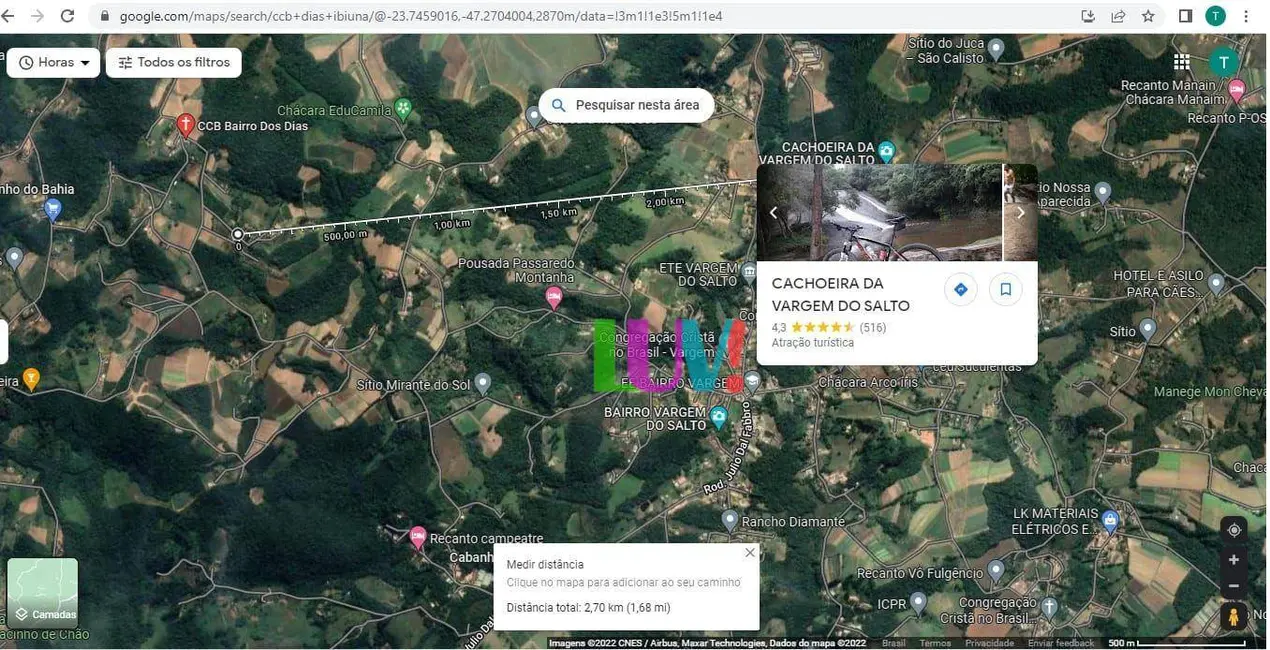This screenshot has width=1270, height=650.
Task: Expand the Horas dropdown
Action: pyautogui.click(x=53, y=61)
